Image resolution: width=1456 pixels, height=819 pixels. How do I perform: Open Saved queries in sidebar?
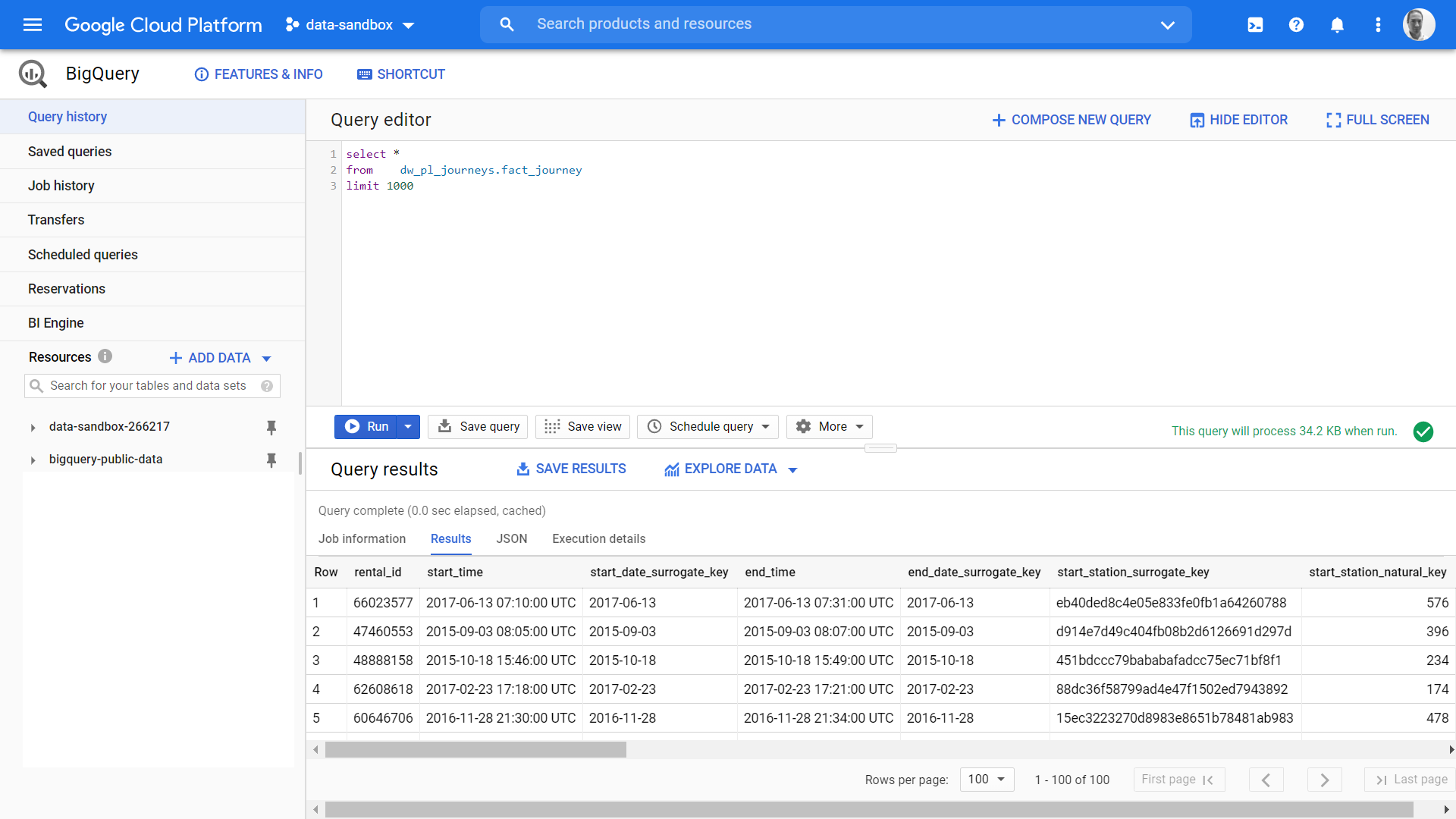click(x=152, y=152)
